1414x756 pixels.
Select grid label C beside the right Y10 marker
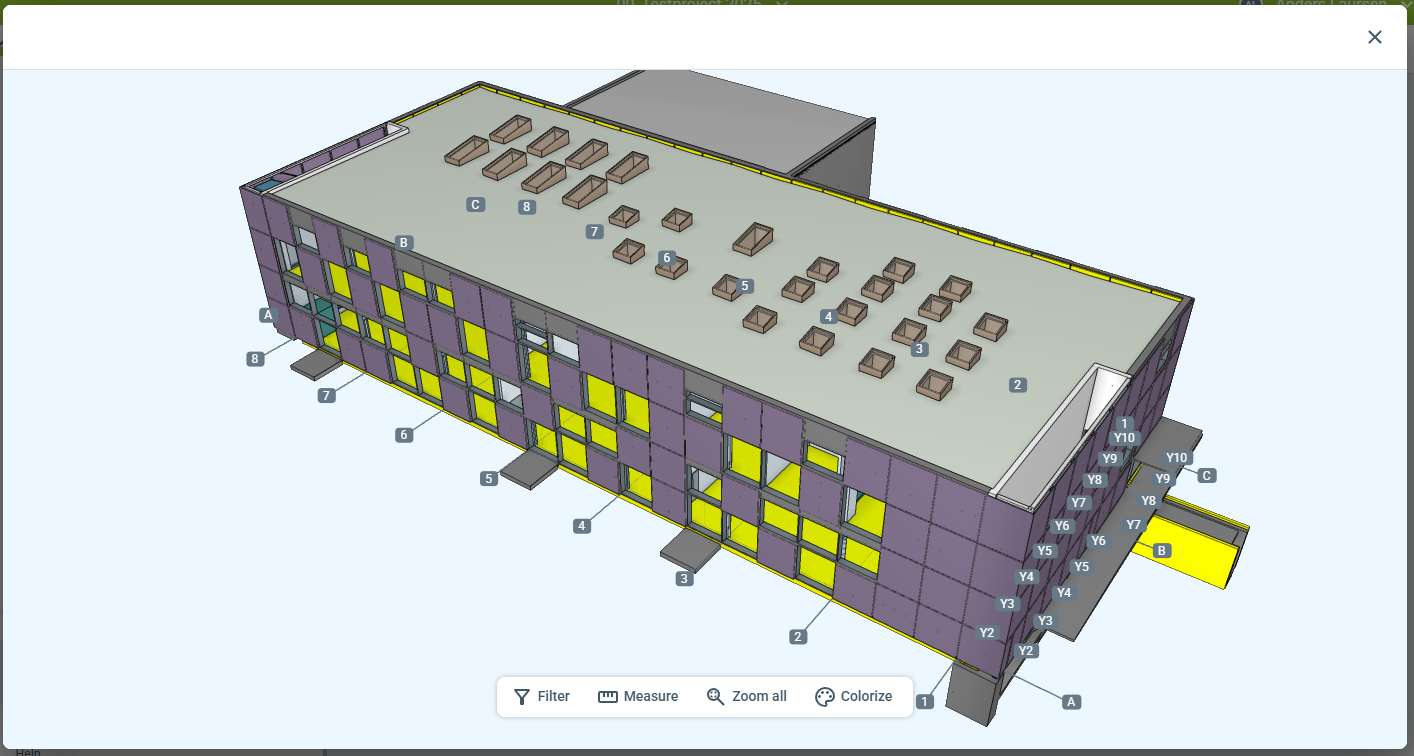pos(1207,476)
